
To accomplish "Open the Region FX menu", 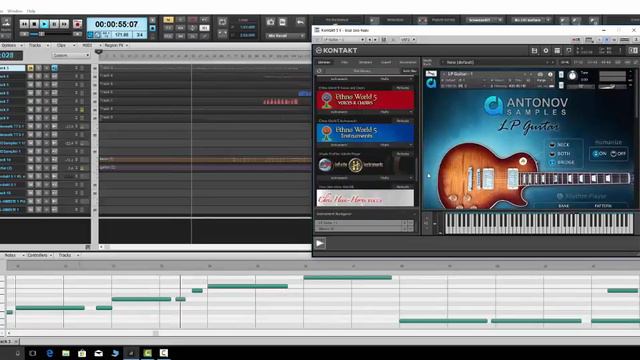I will pos(116,45).
